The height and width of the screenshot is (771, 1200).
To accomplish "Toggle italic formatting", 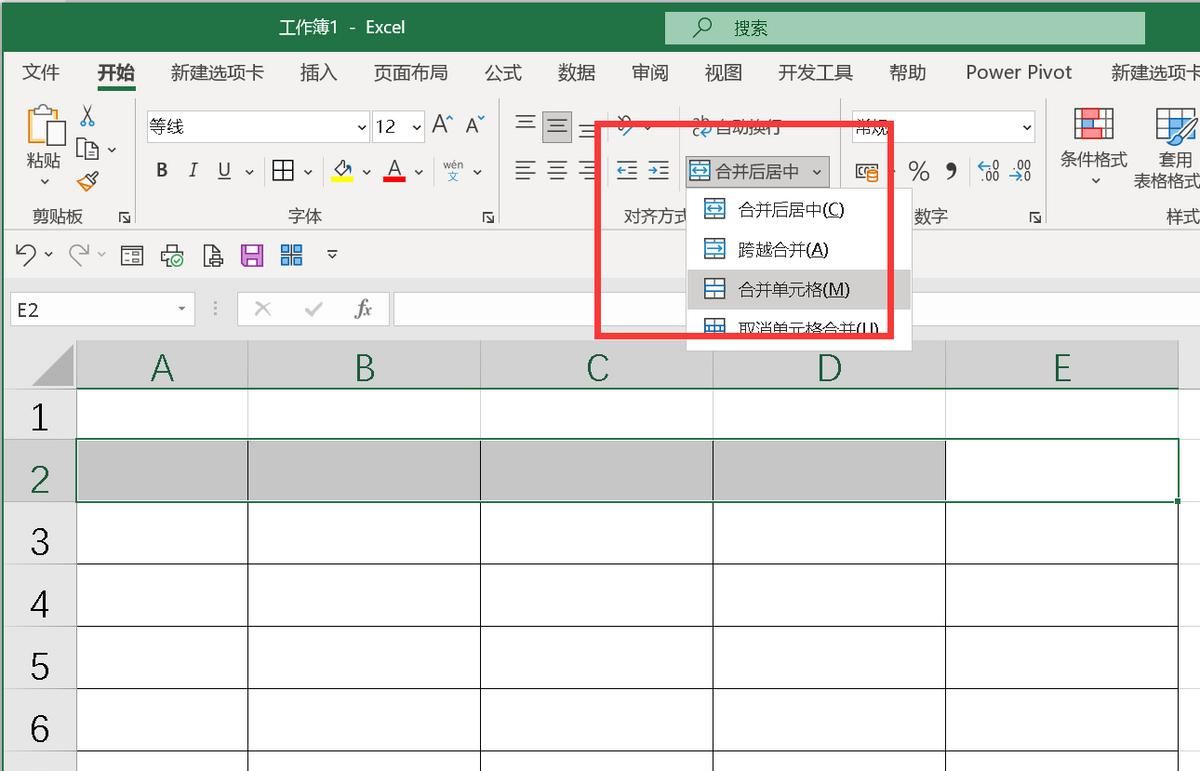I will 193,170.
